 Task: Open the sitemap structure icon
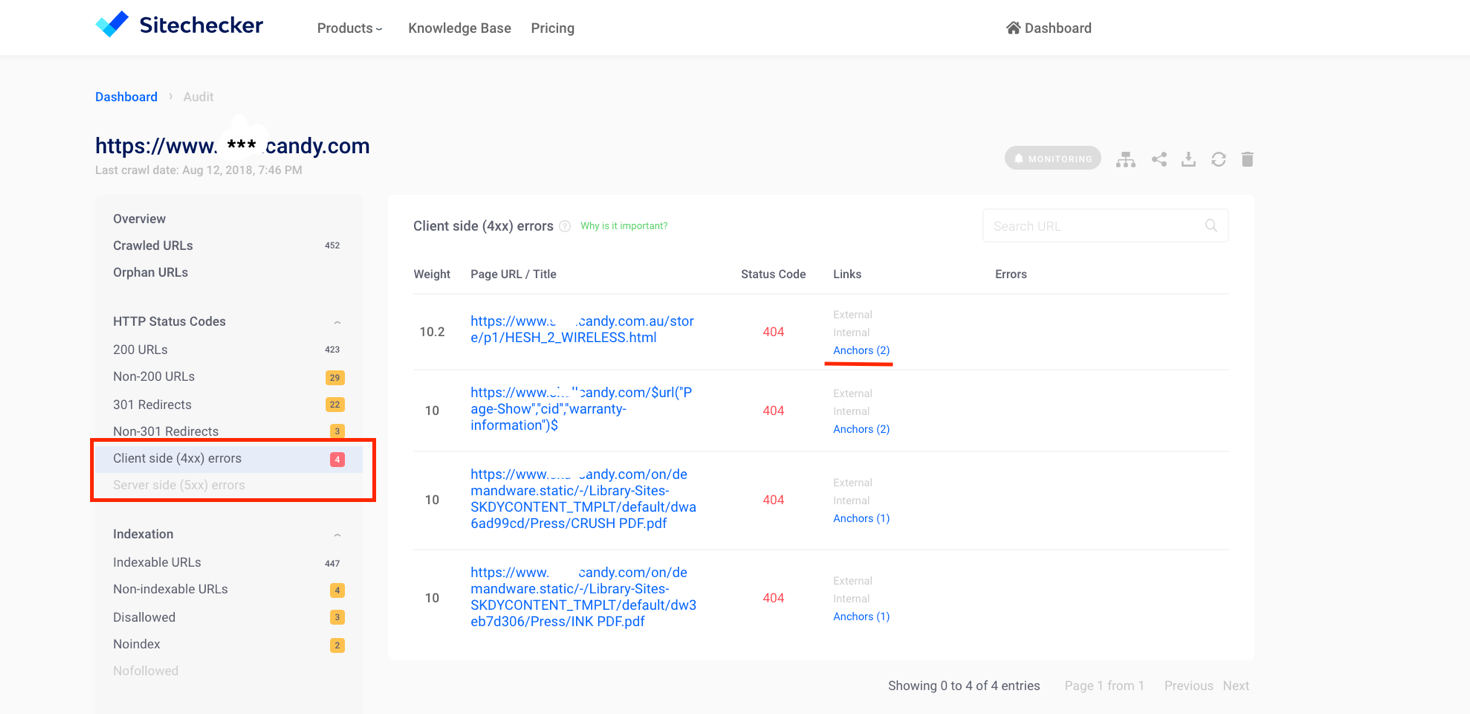coord(1126,159)
